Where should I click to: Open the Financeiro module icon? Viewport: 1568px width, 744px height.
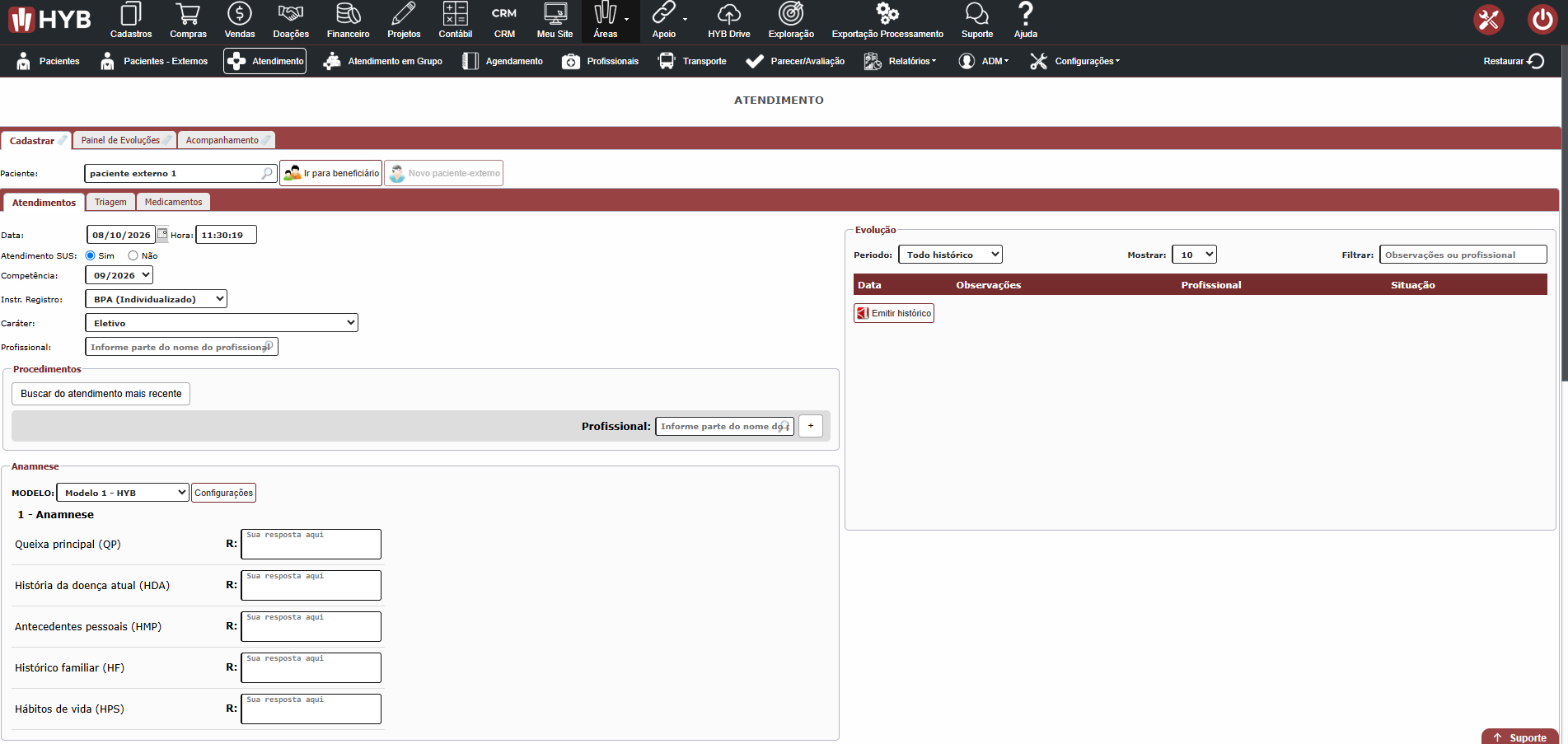coord(348,13)
